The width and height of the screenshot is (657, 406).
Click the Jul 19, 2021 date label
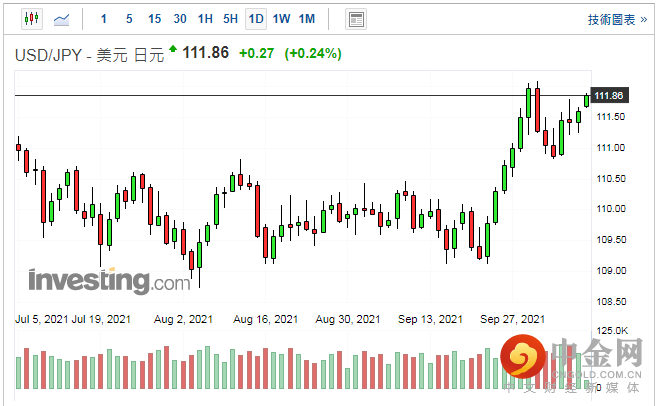101,319
